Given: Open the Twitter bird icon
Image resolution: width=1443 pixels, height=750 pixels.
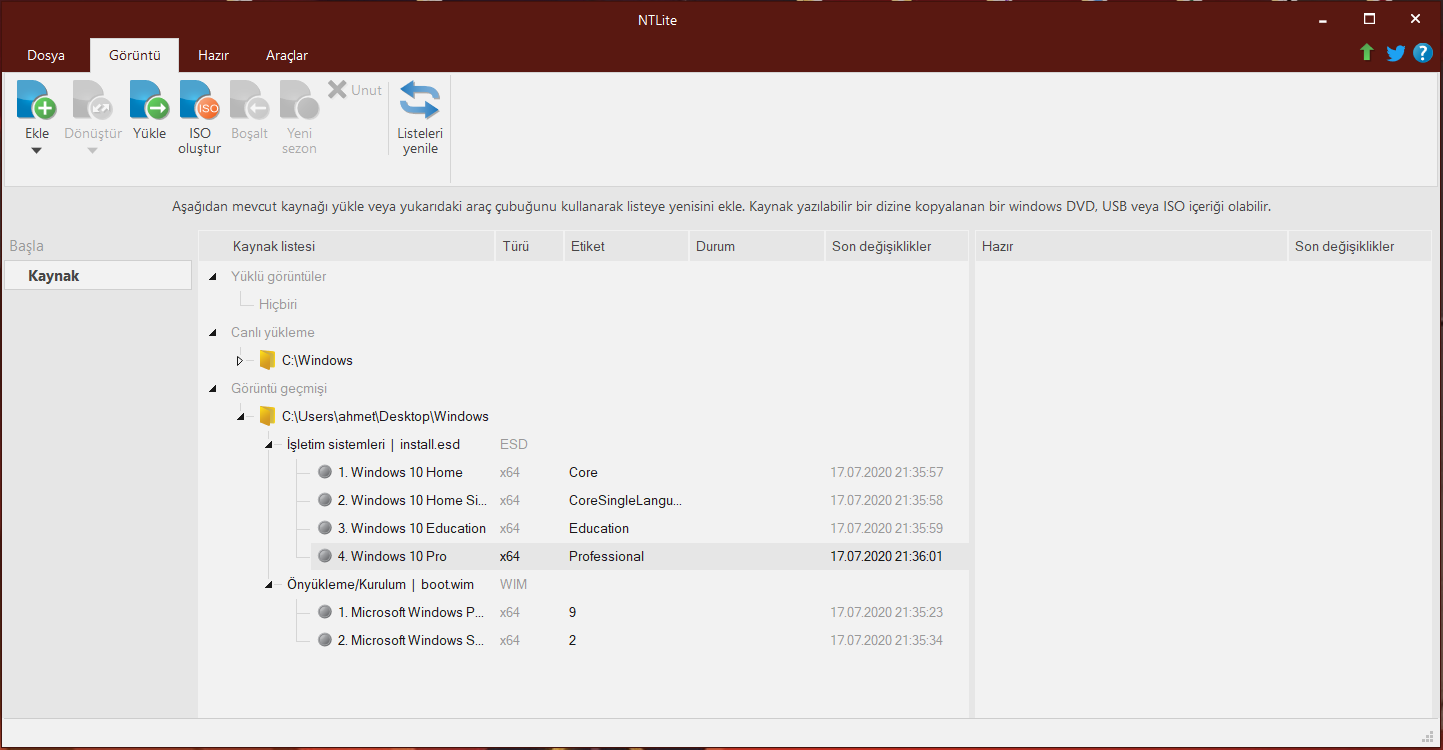Looking at the screenshot, I should [x=1396, y=53].
